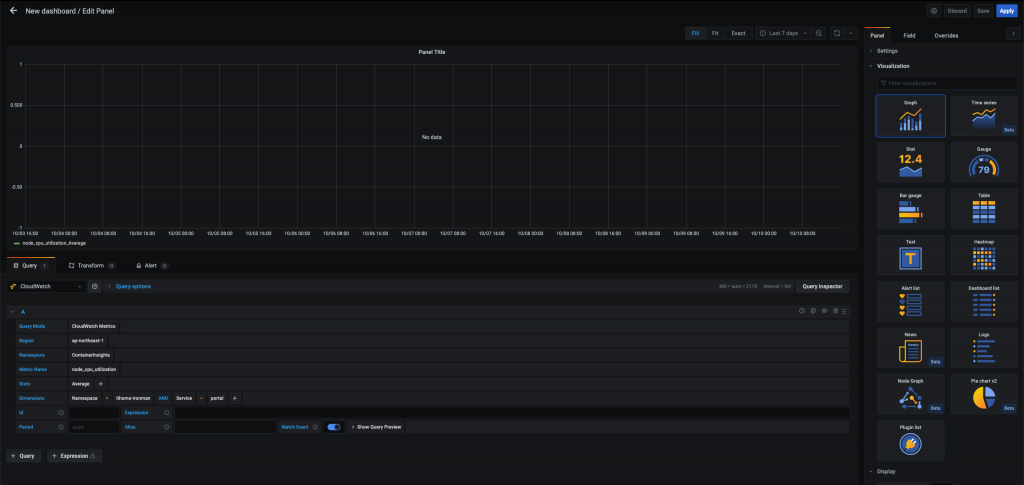
Task: Pick the Logs visualization
Action: click(984, 348)
